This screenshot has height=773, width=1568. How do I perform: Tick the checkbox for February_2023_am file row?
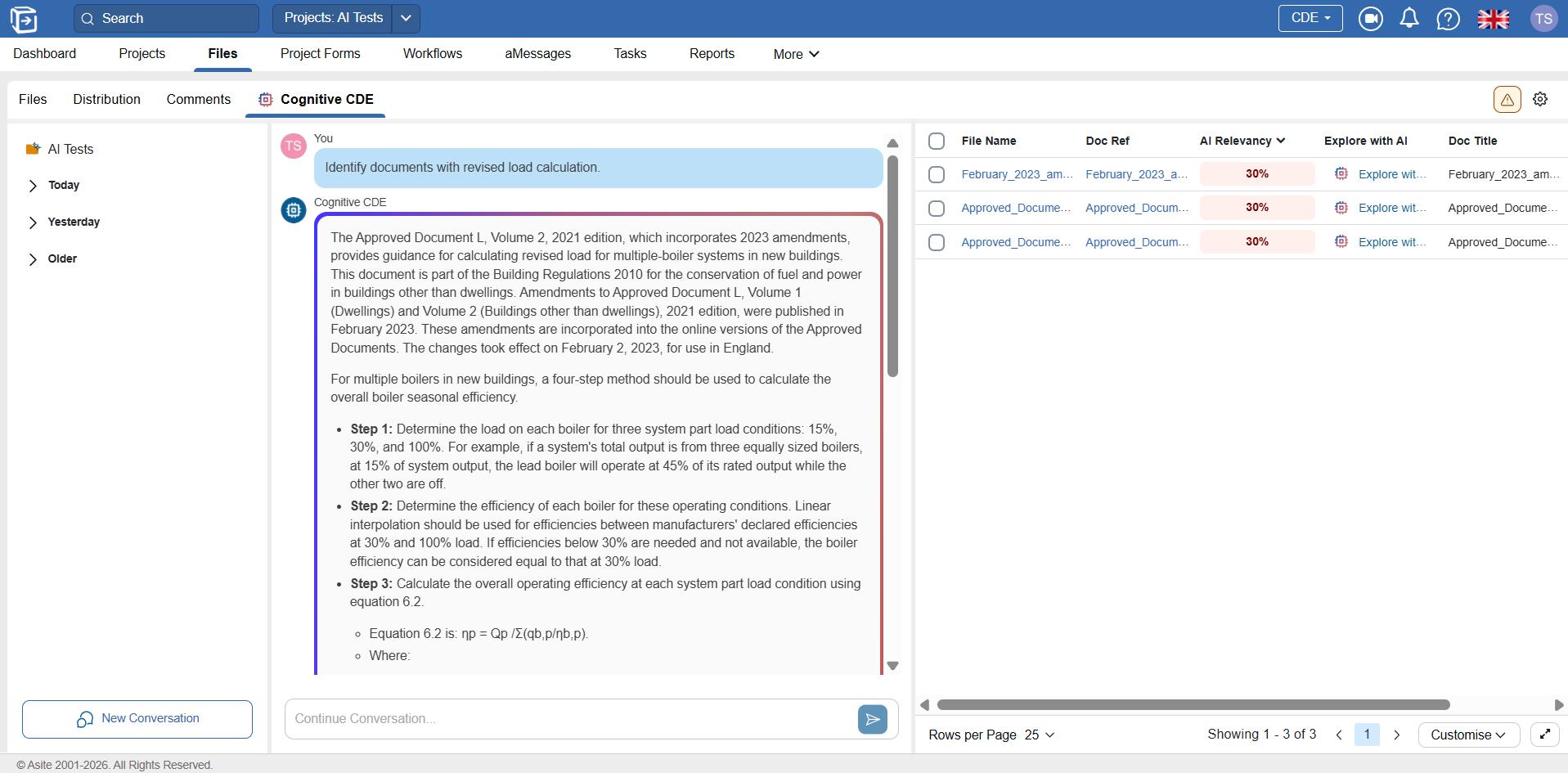point(937,174)
